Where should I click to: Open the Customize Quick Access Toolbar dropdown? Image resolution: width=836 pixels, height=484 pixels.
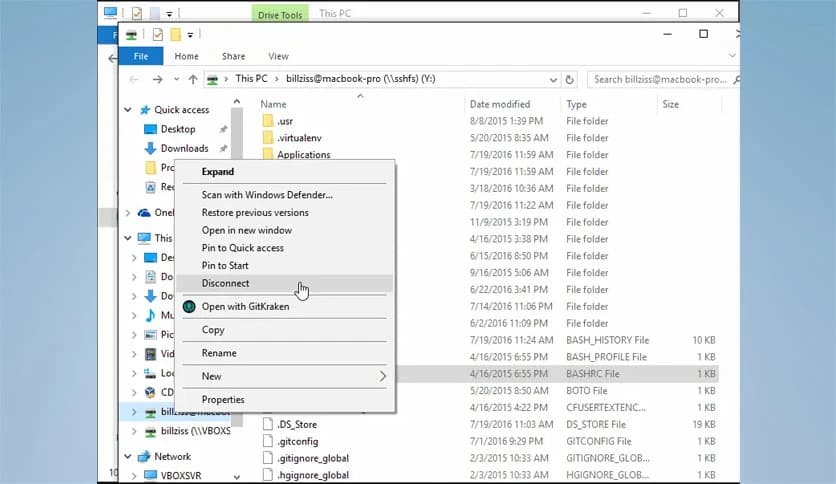190,35
